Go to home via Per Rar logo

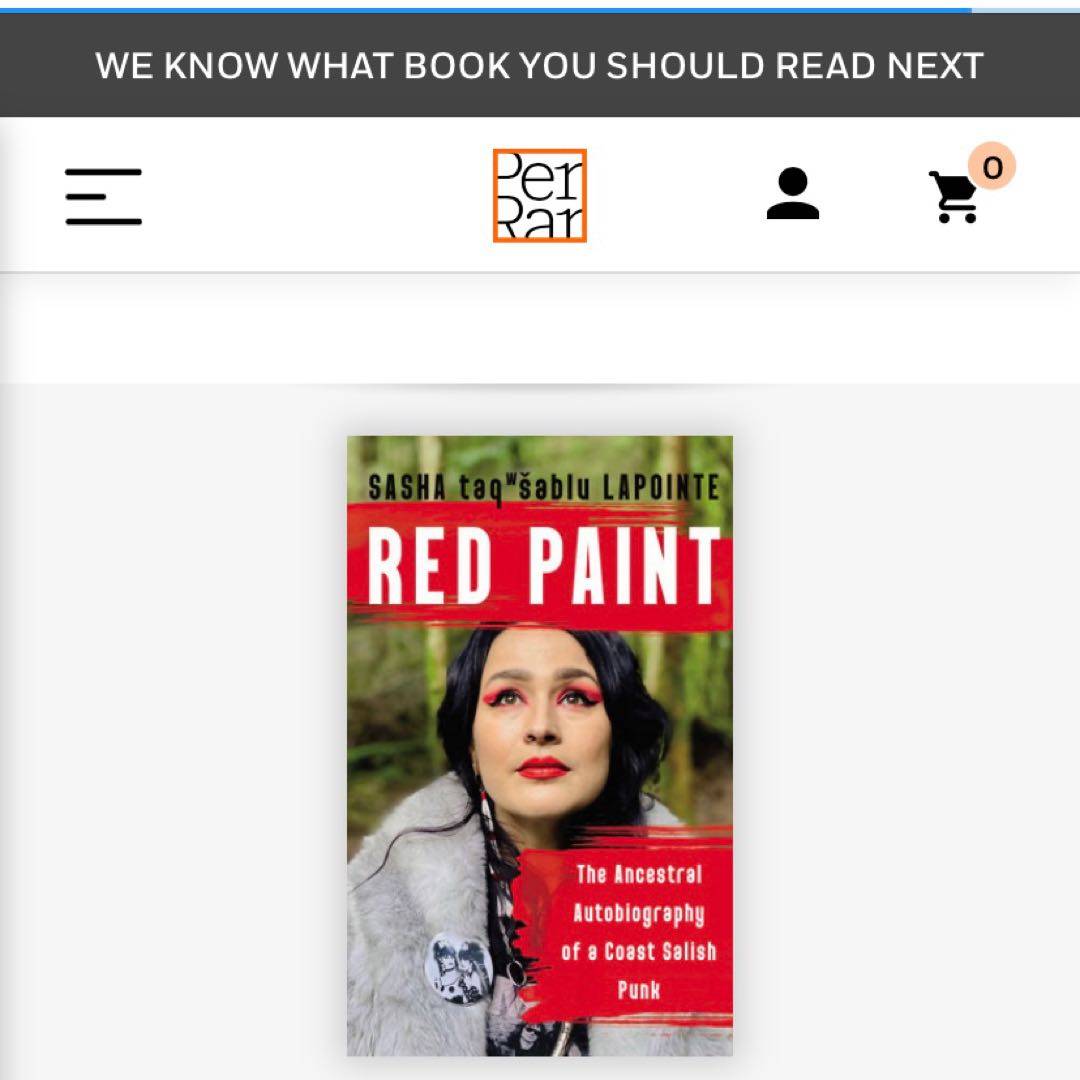point(539,196)
